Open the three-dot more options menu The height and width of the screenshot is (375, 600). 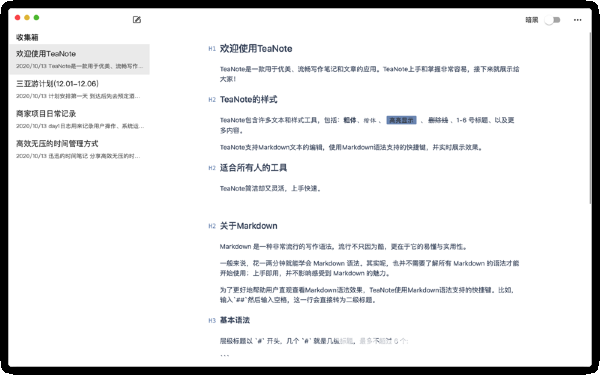(x=577, y=20)
